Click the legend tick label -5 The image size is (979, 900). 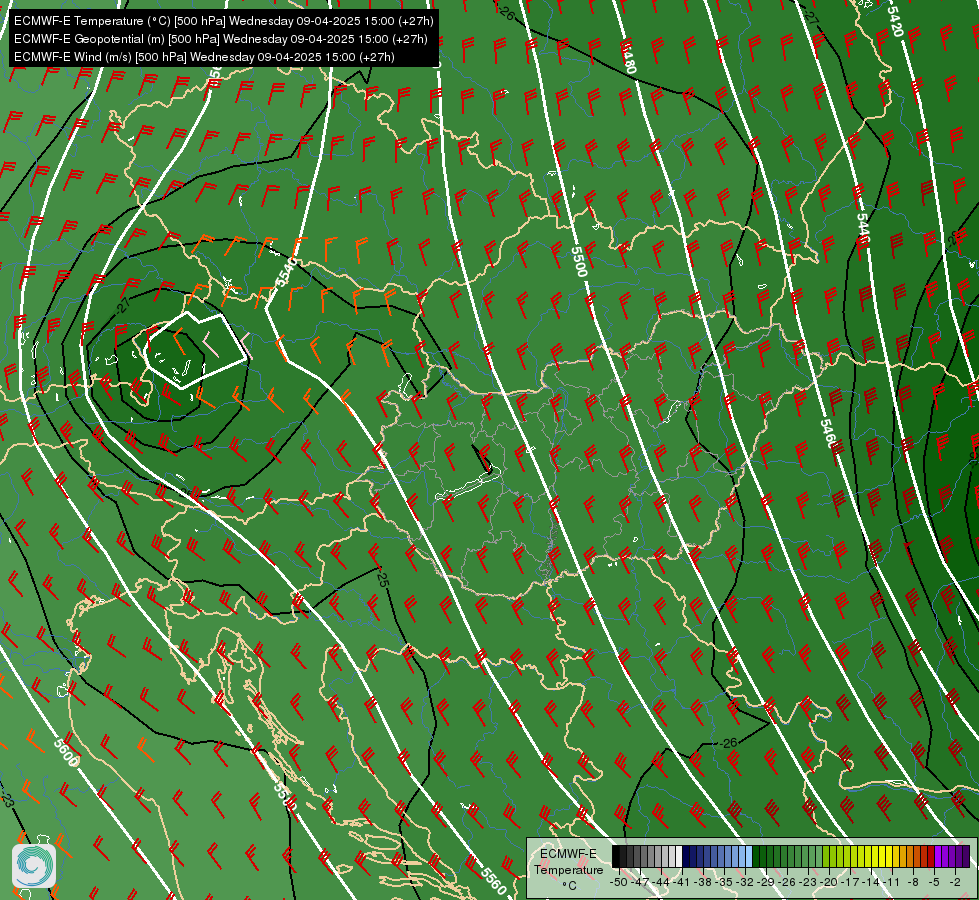[x=935, y=883]
